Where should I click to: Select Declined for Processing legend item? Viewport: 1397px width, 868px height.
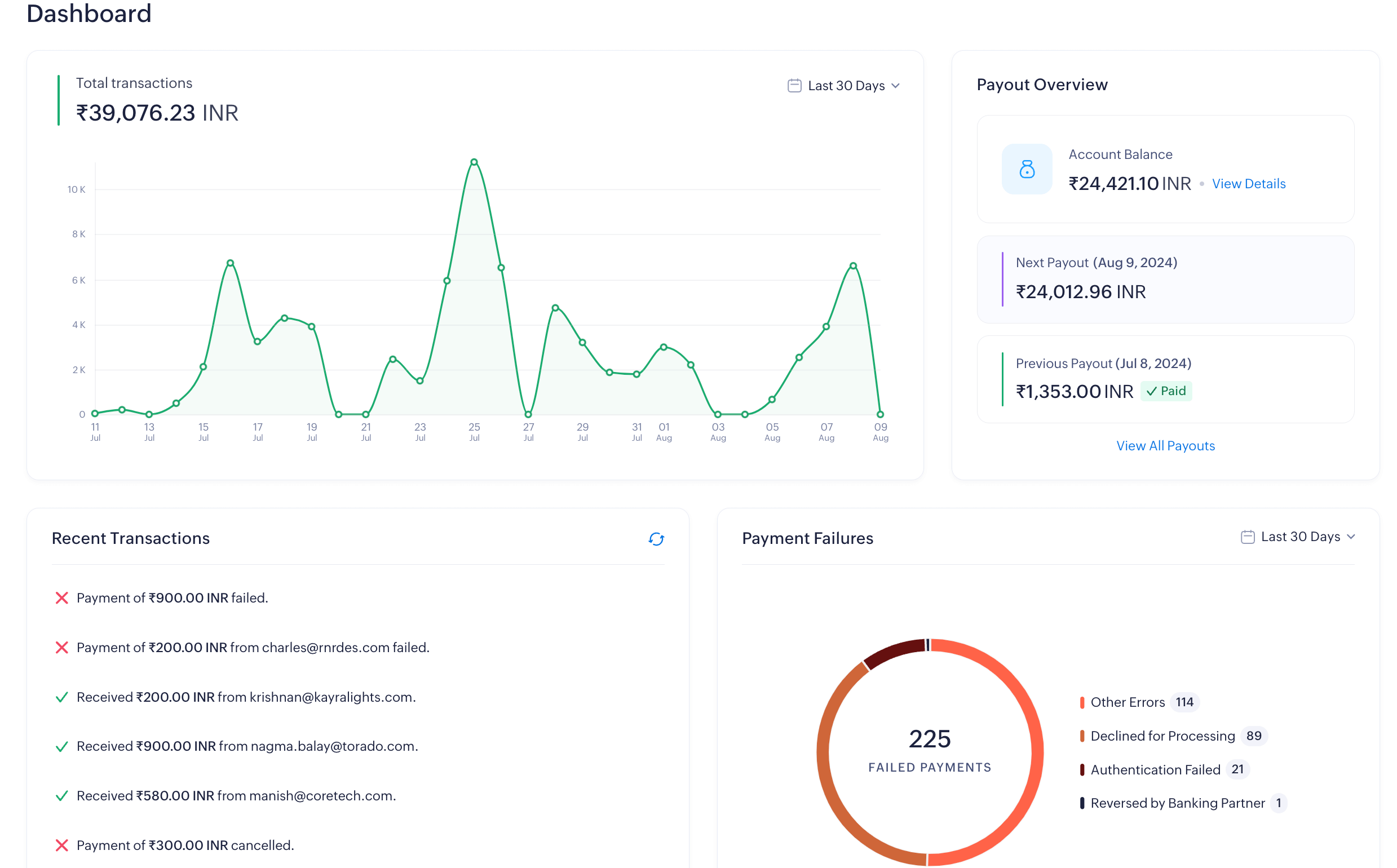(x=1162, y=736)
